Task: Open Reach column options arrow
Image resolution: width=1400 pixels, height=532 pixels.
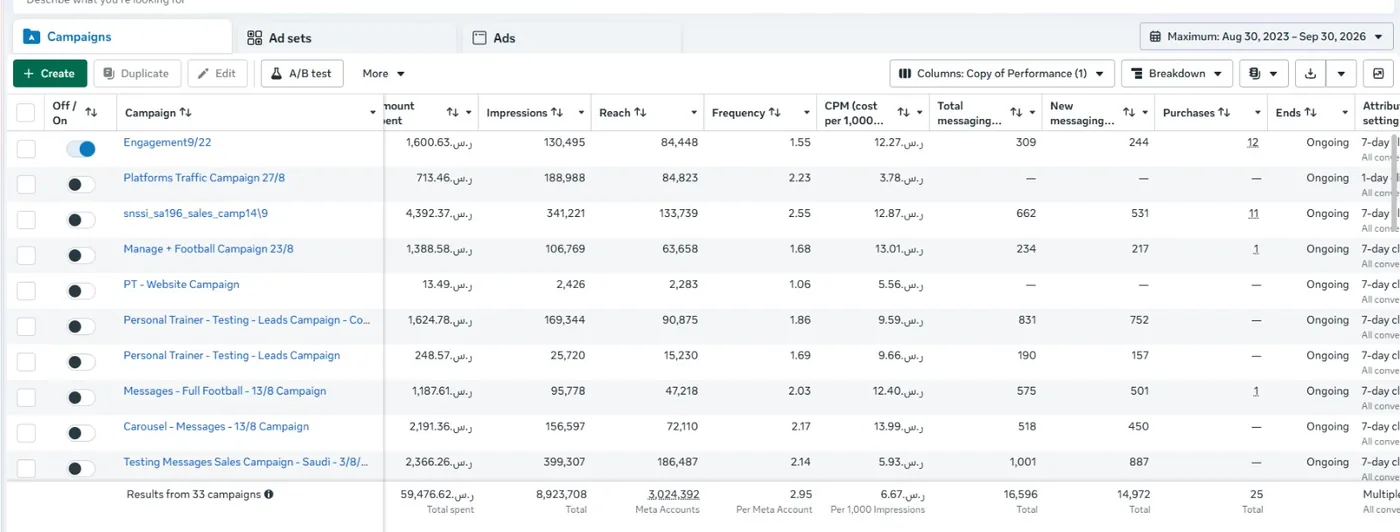Action: point(694,113)
